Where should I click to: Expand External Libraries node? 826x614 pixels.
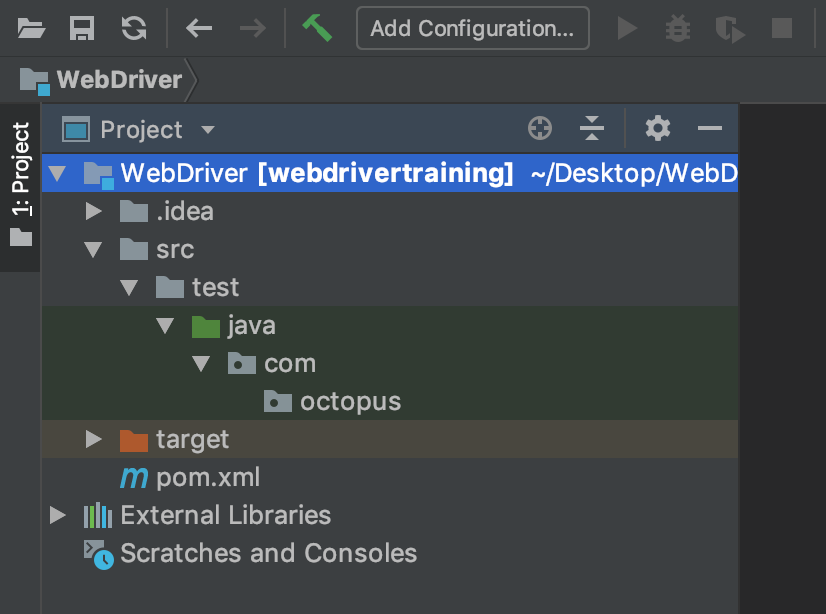(57, 515)
